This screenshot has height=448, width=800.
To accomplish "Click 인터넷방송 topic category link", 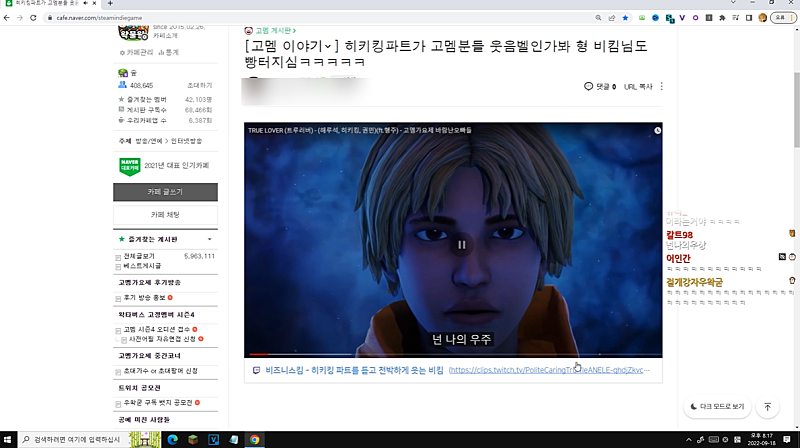I will tap(186, 141).
